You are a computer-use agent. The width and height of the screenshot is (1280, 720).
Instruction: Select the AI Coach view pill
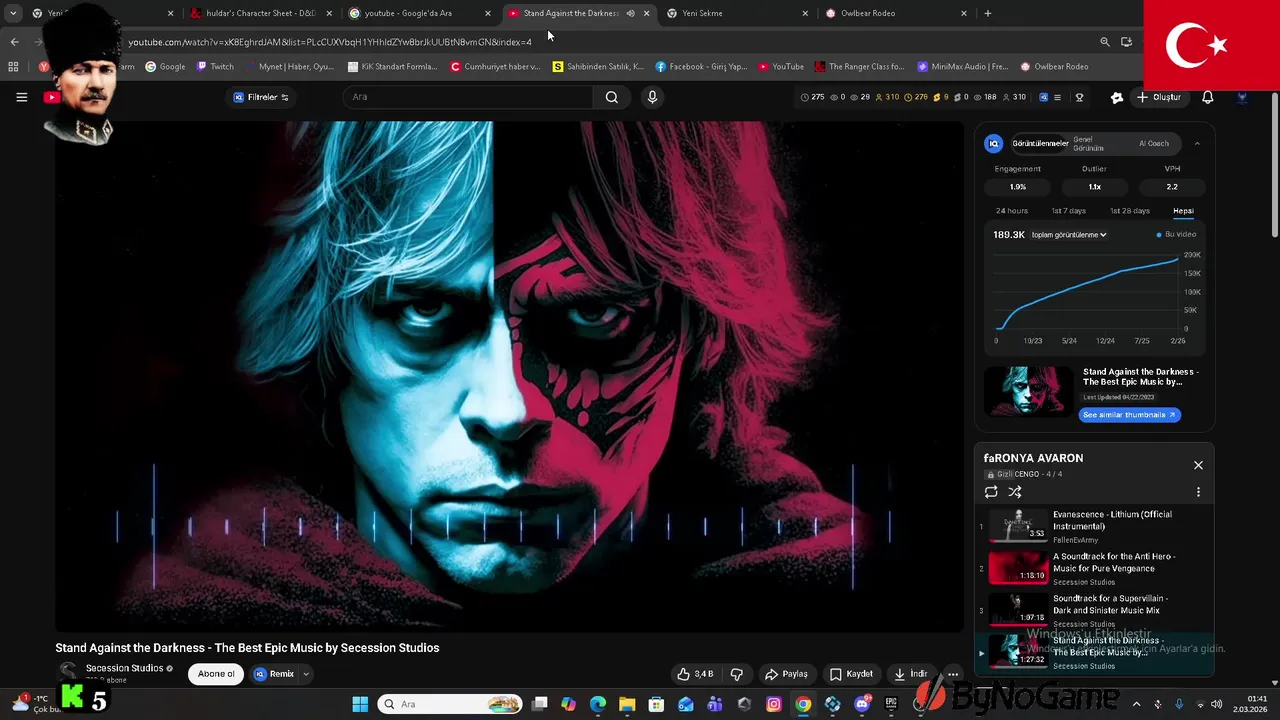click(1154, 143)
